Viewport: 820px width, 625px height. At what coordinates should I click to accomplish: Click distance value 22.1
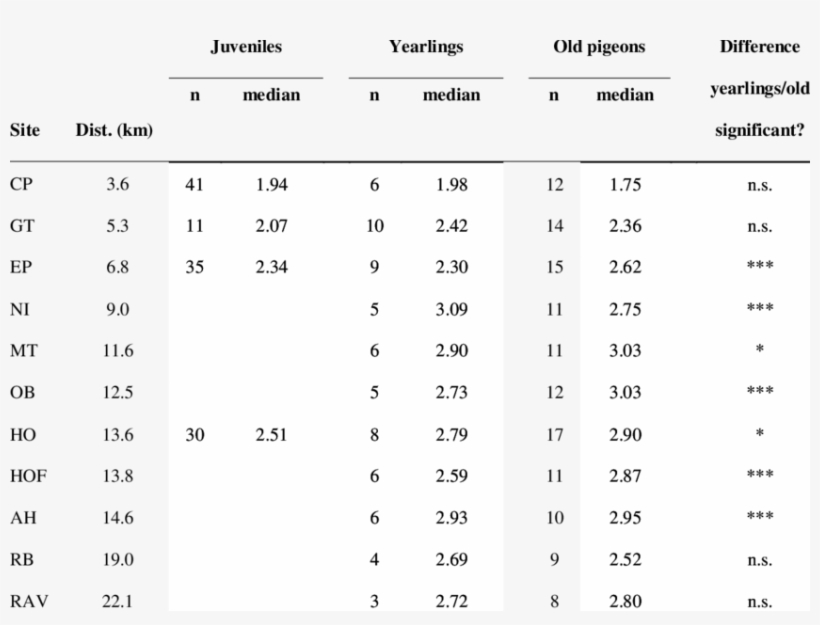click(x=117, y=600)
